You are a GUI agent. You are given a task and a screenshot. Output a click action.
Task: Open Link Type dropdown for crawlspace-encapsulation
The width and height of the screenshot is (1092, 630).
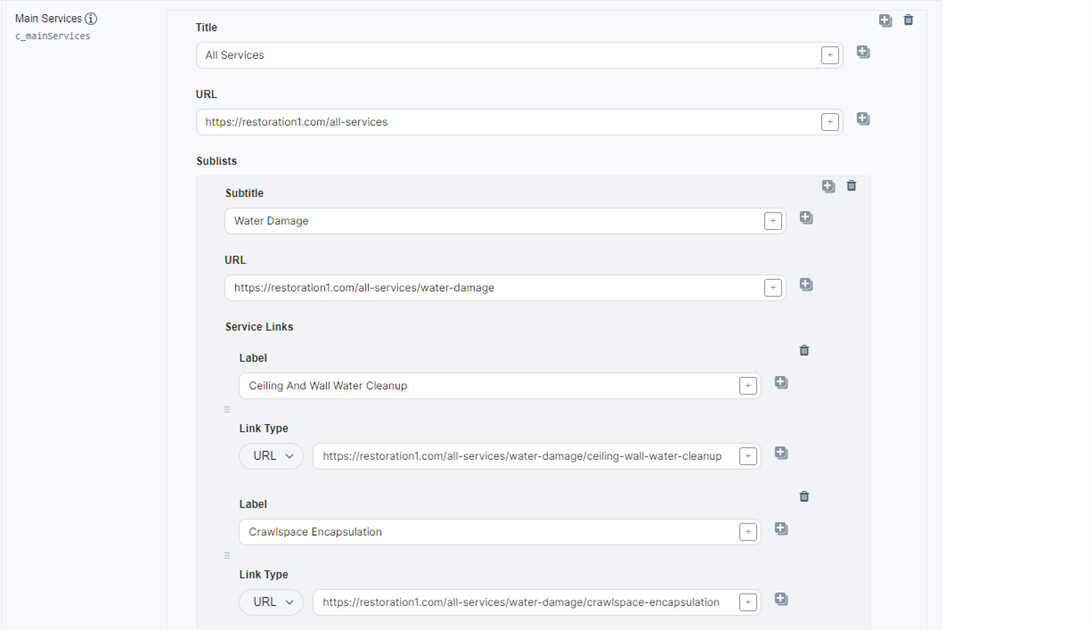point(271,602)
